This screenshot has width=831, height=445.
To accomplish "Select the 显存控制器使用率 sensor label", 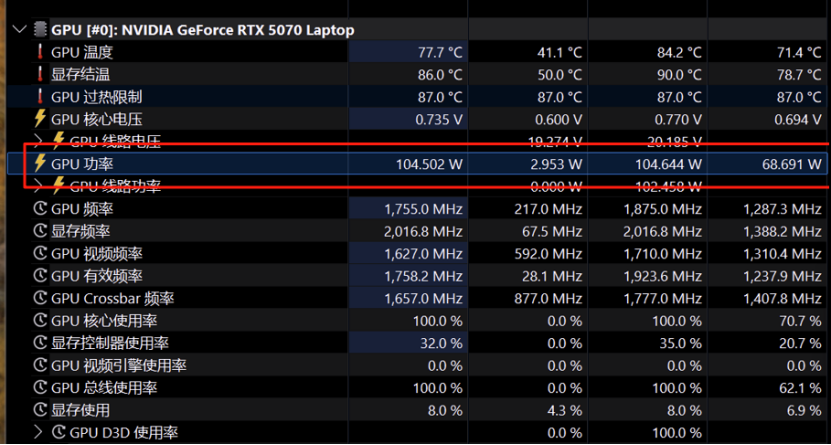I will [110, 343].
